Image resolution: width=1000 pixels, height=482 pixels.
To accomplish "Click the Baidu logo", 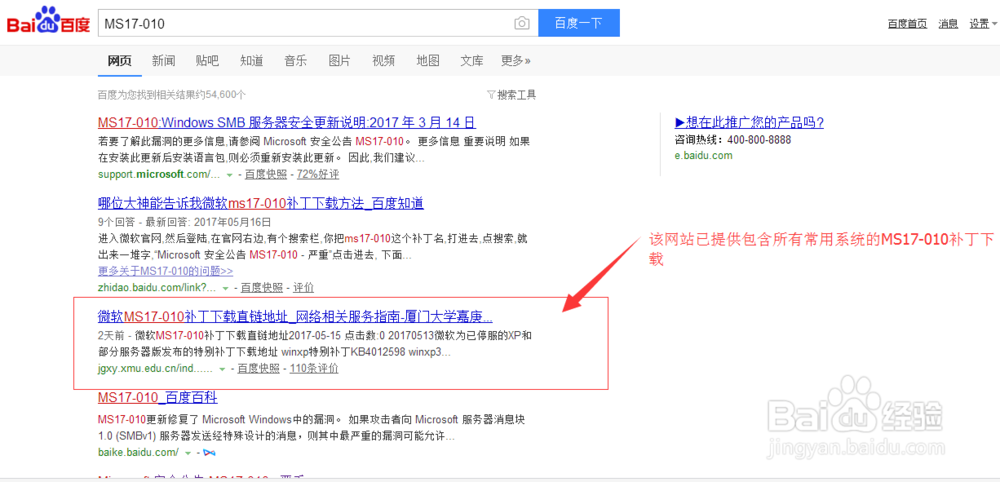I will click(x=48, y=21).
